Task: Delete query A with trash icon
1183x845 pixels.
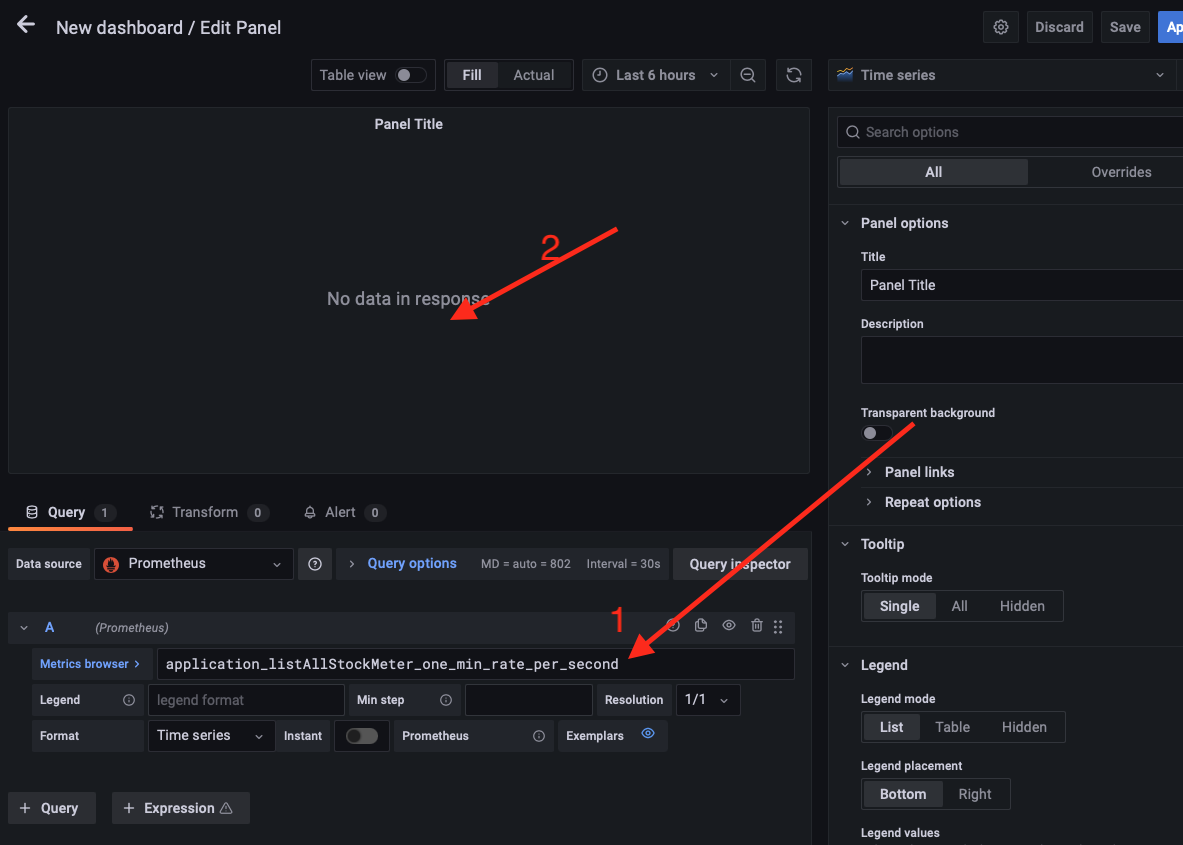Action: point(757,625)
